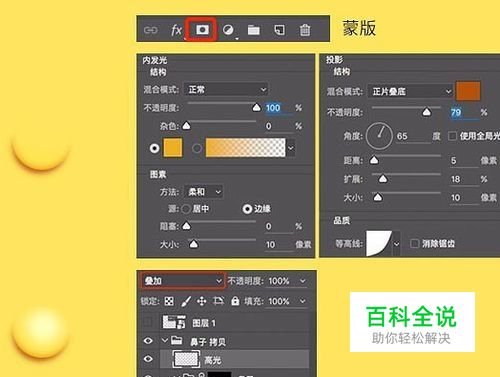This screenshot has height=377, width=500.
Task: Click the 内发光 大小 slider handle
Action: pyautogui.click(x=194, y=244)
